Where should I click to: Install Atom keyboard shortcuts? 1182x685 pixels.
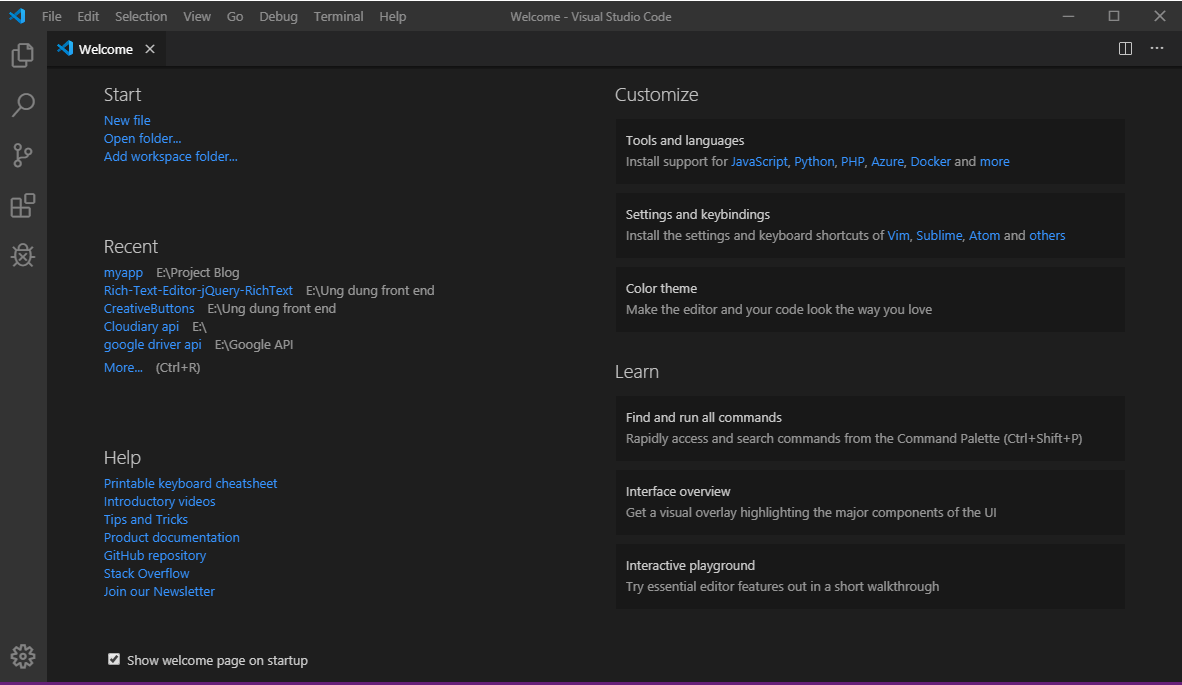pos(984,236)
